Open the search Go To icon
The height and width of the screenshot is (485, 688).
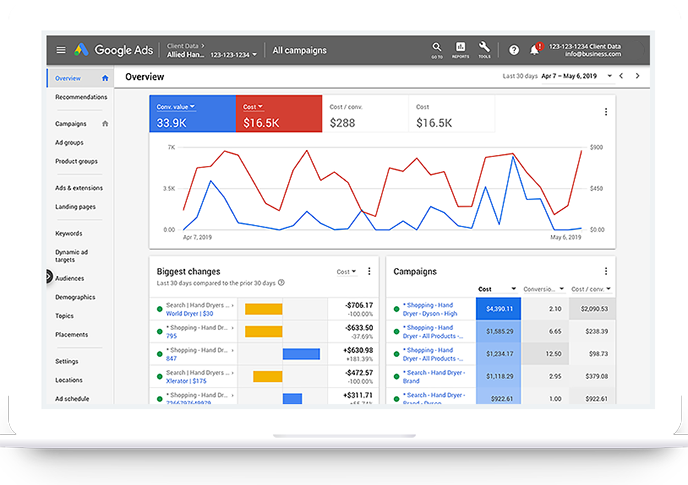point(437,50)
